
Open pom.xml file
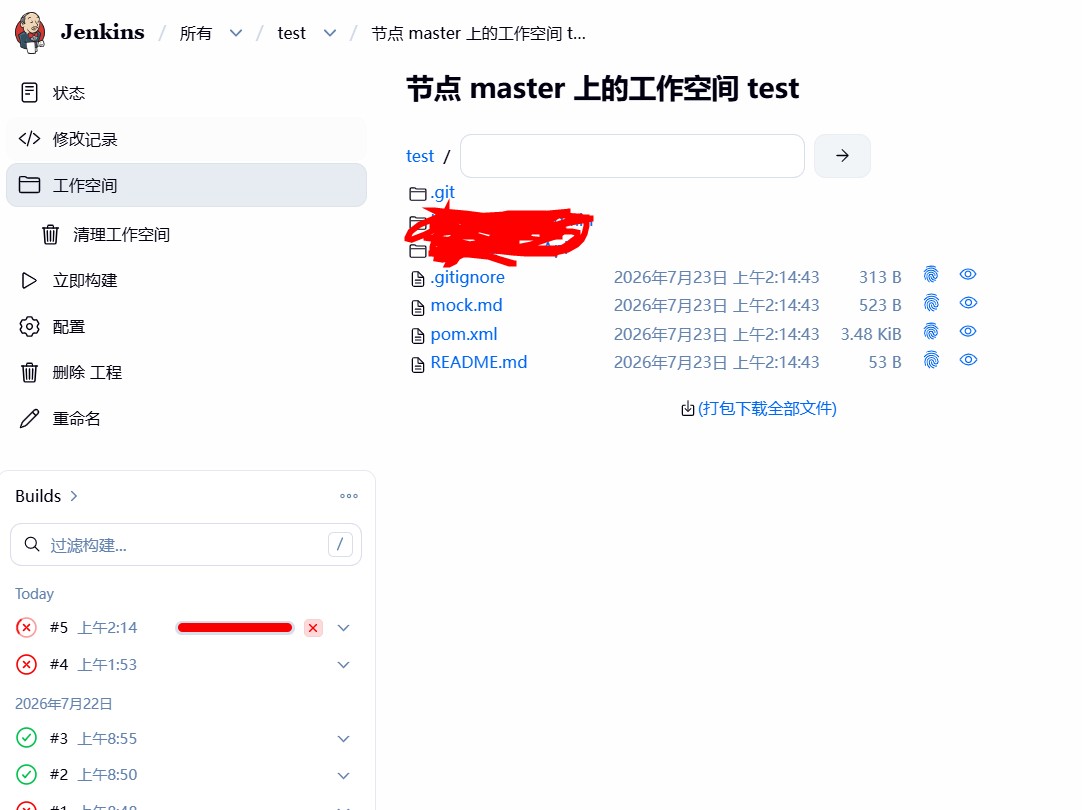464,334
